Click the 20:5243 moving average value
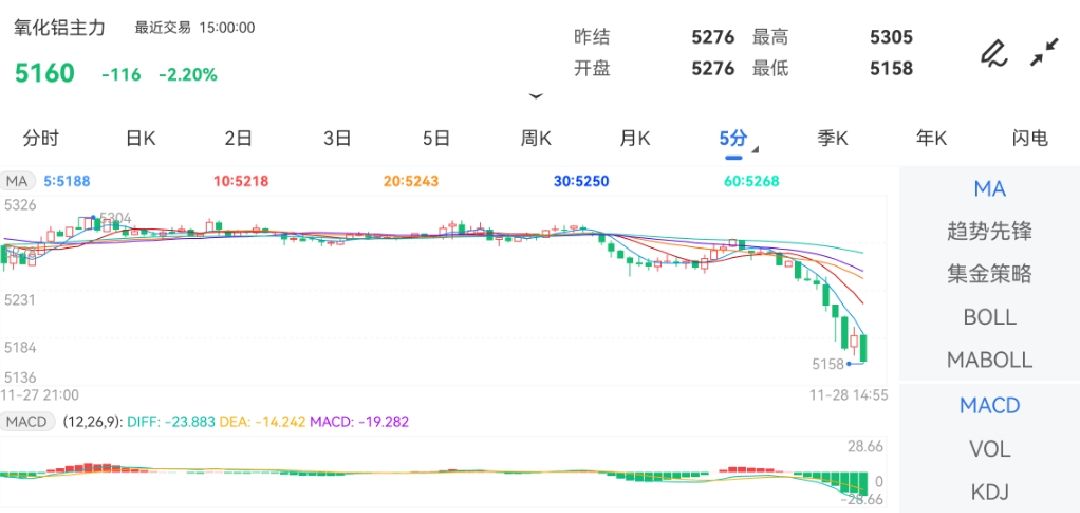Image resolution: width=1080 pixels, height=513 pixels. [x=411, y=182]
